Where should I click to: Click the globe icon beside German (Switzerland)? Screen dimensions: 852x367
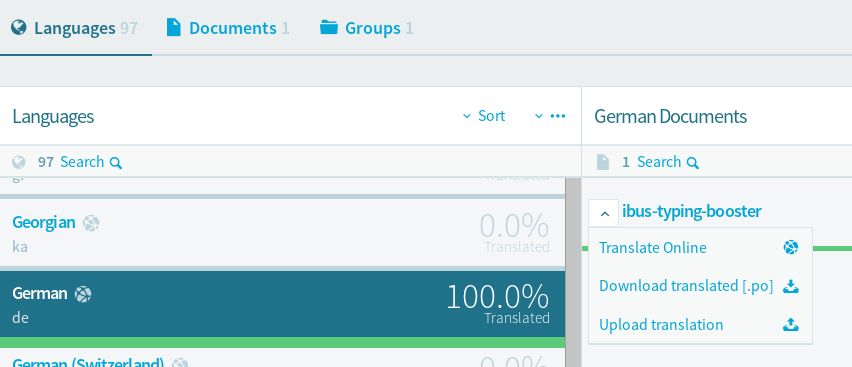click(x=180, y=363)
